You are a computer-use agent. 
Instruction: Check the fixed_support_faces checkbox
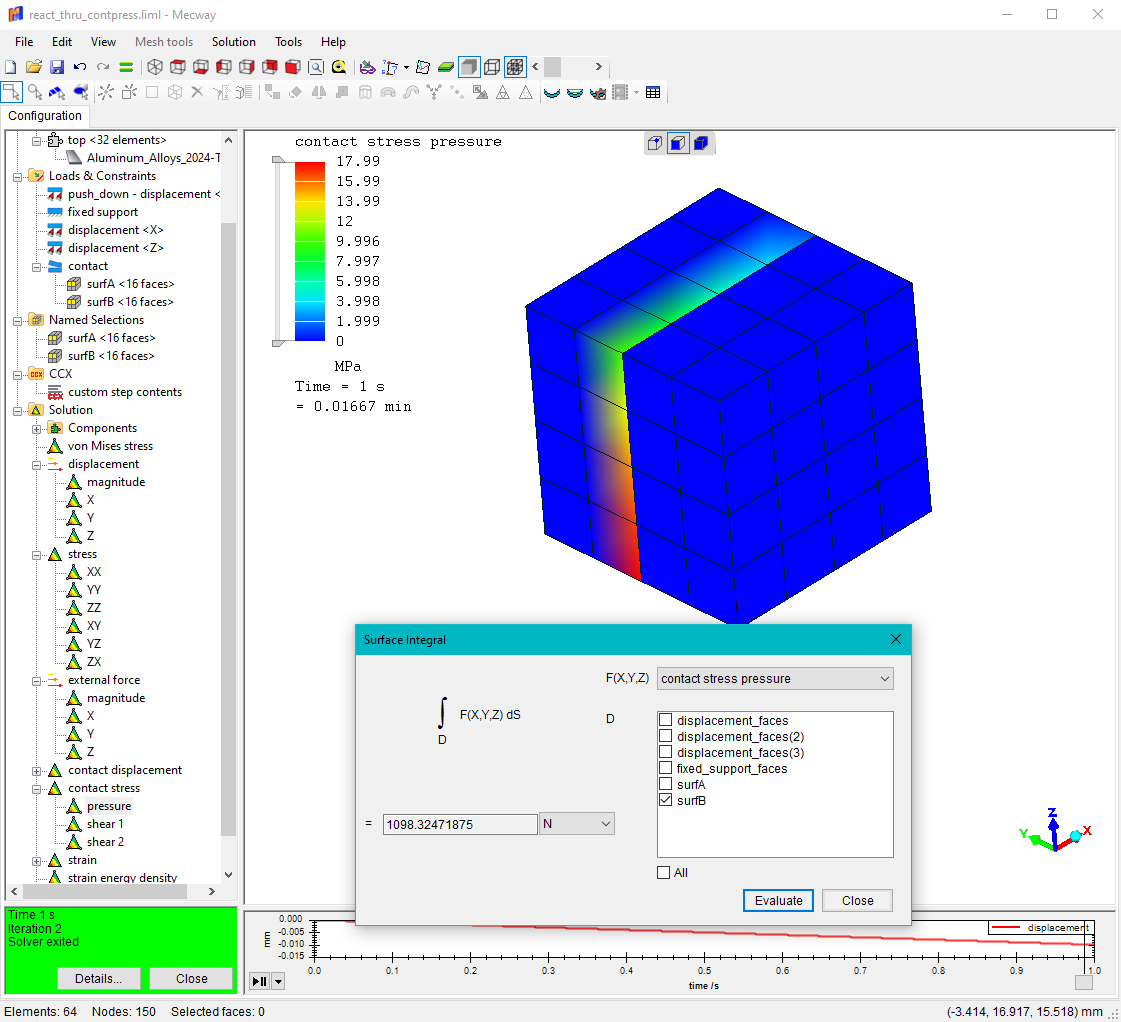[666, 768]
